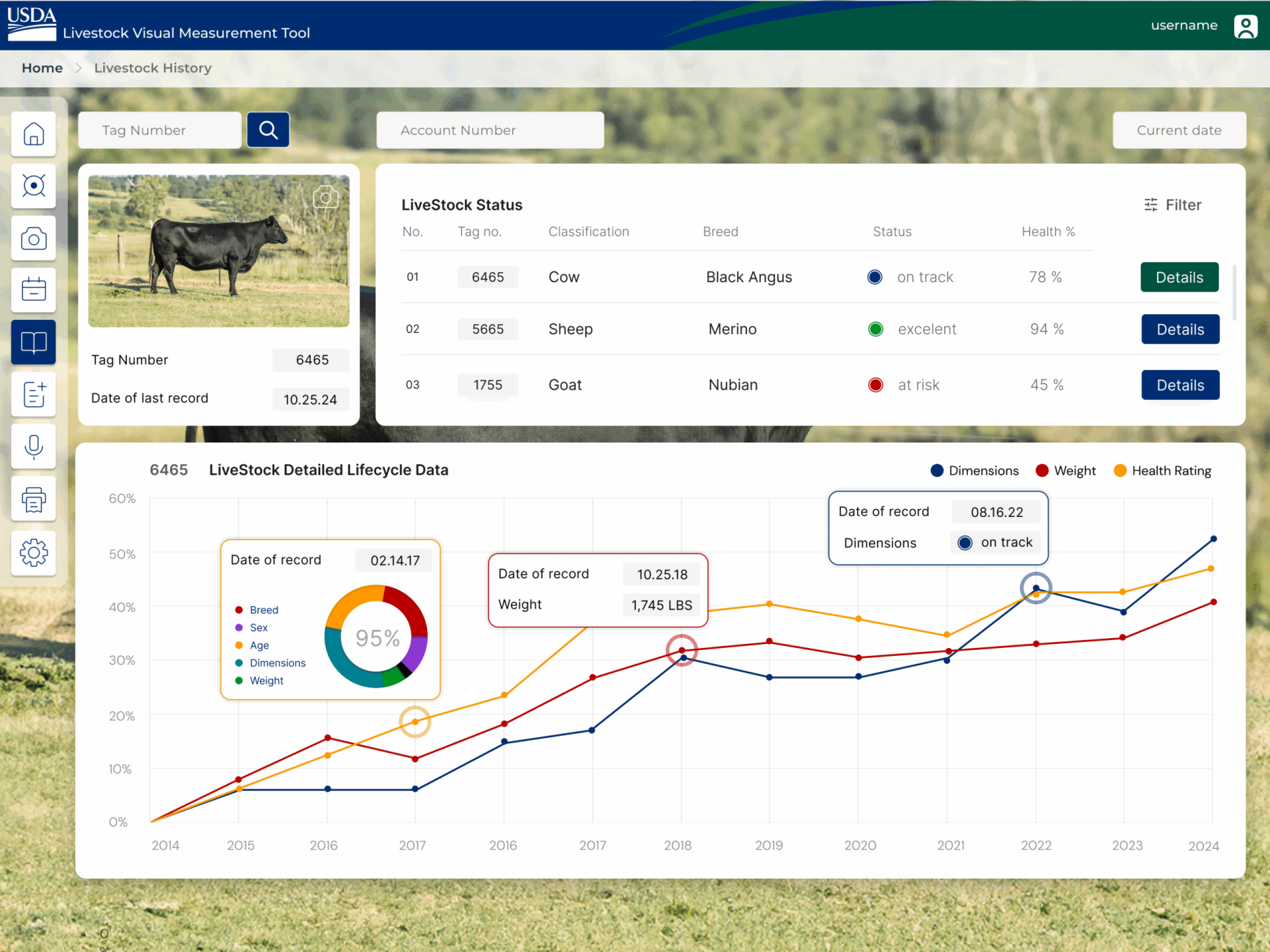Click the magnifier search button
The height and width of the screenshot is (952, 1270).
[268, 130]
